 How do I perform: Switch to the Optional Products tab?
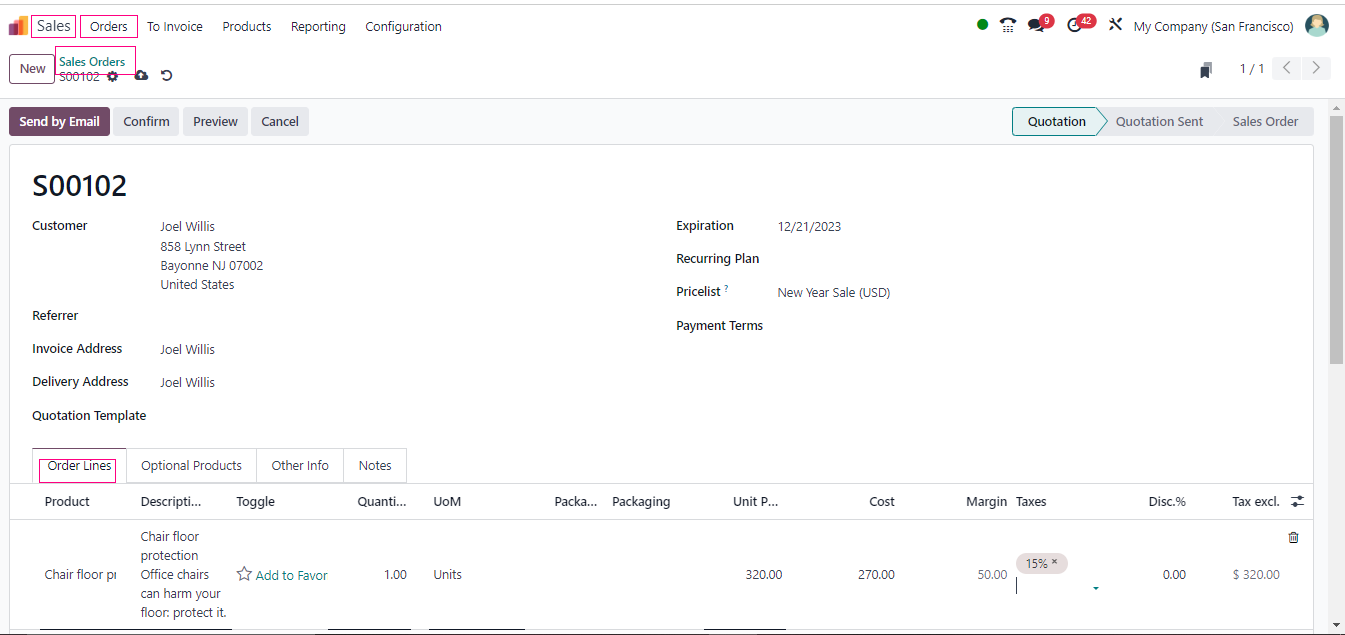pos(191,466)
